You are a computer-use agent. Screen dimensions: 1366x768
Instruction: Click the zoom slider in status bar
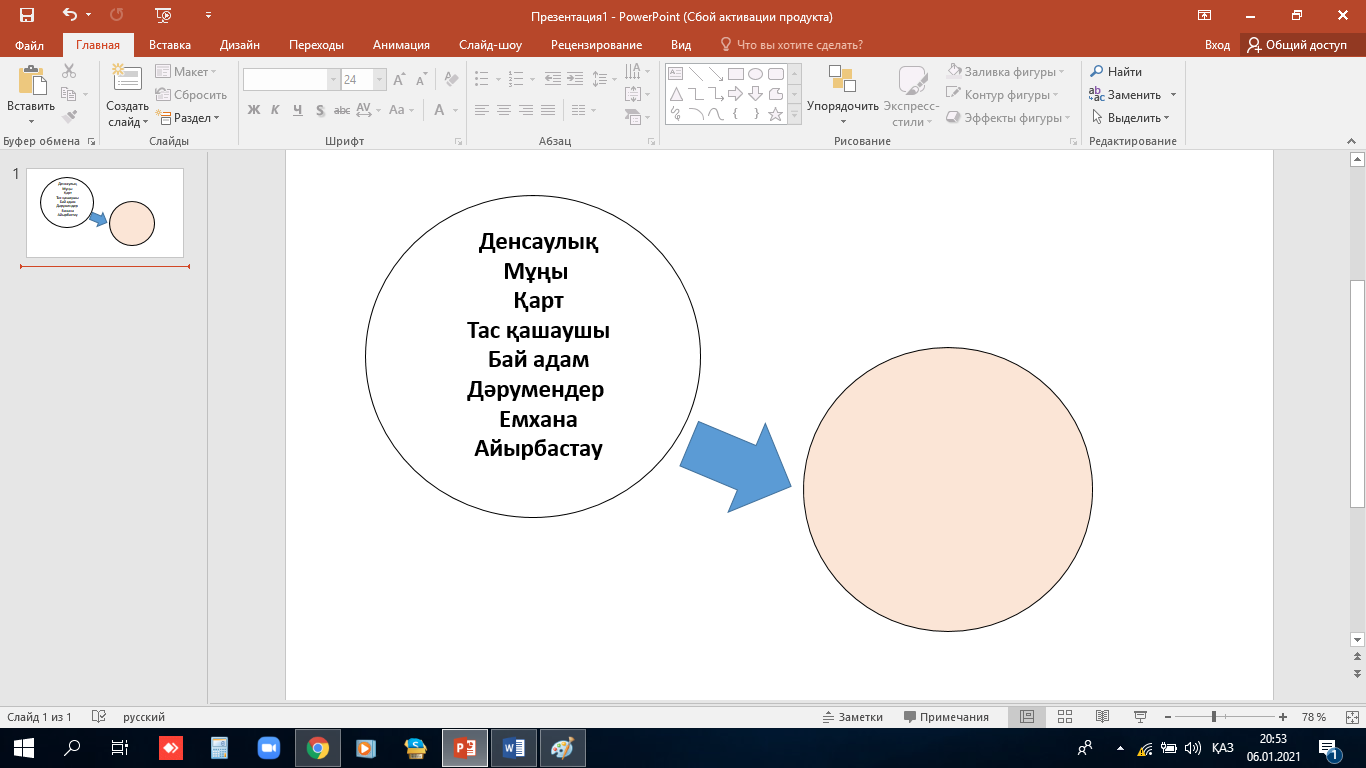pos(1213,717)
